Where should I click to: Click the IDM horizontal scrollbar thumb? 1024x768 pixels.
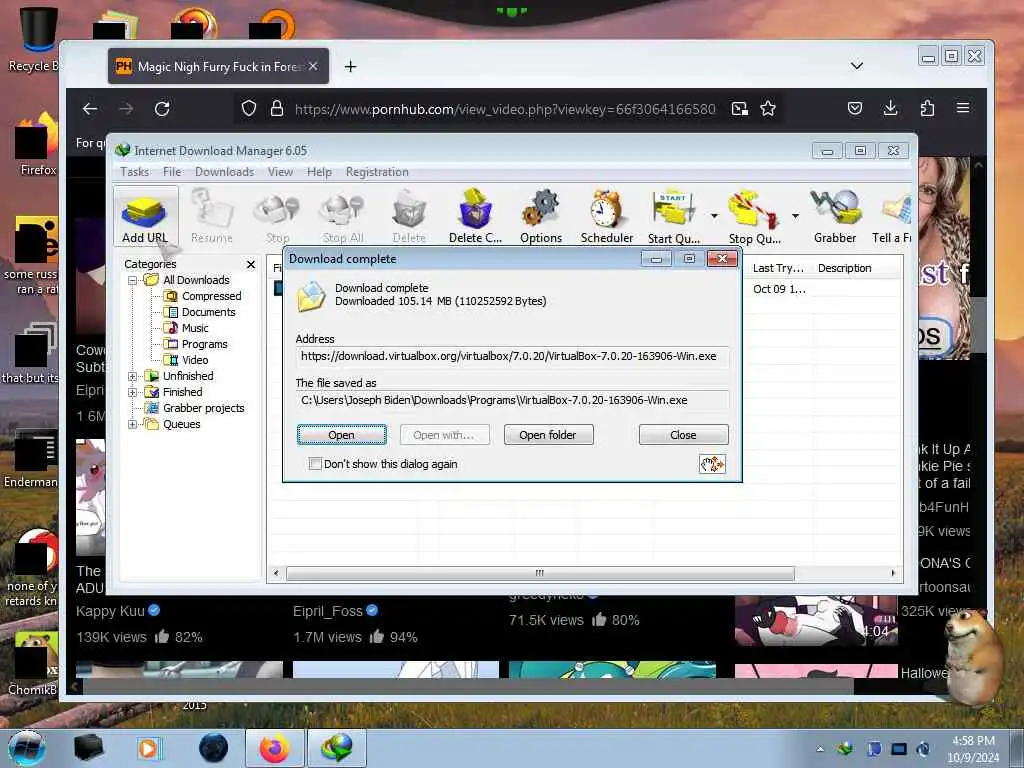tap(540, 573)
